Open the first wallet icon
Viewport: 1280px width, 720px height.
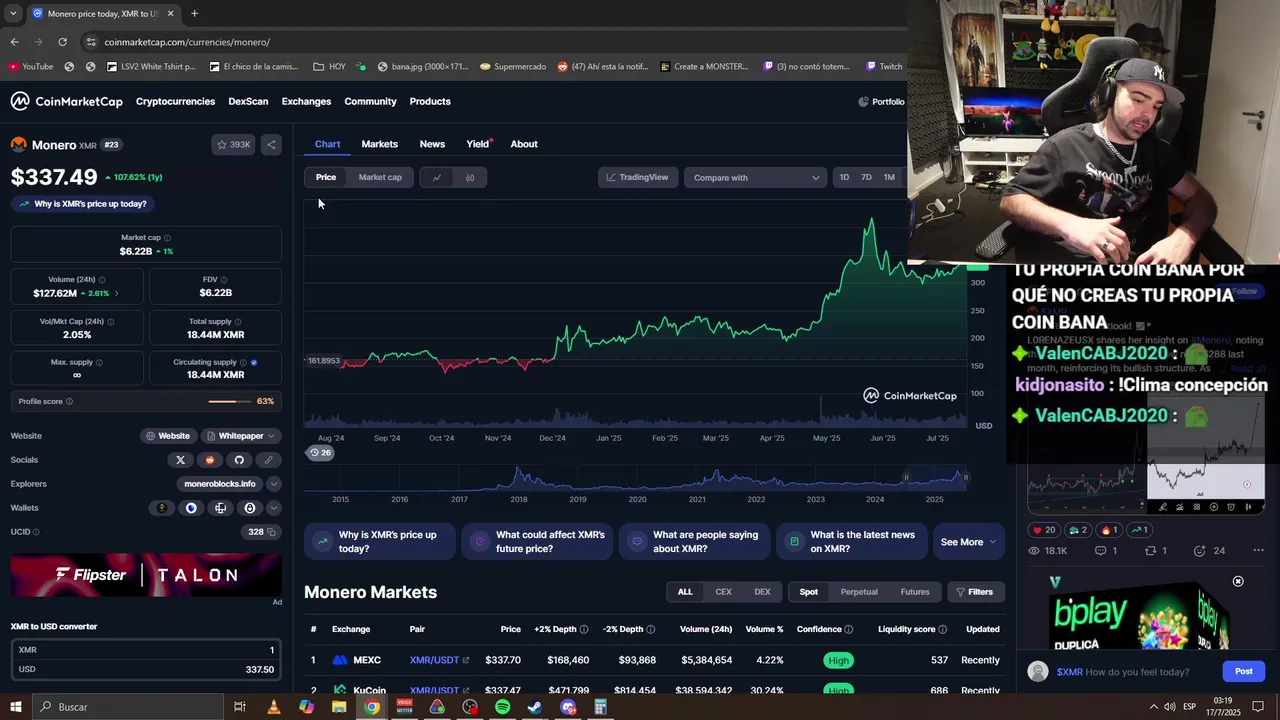[x=162, y=508]
